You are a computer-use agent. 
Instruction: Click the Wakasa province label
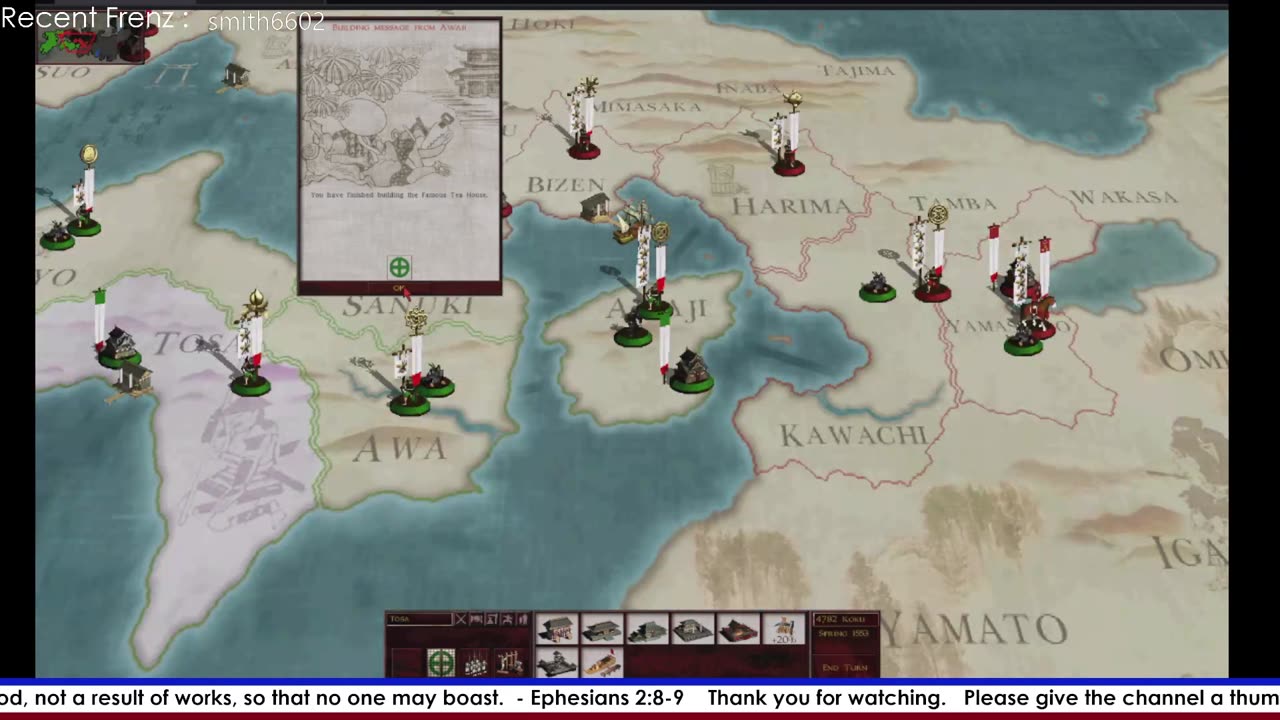(x=1123, y=196)
